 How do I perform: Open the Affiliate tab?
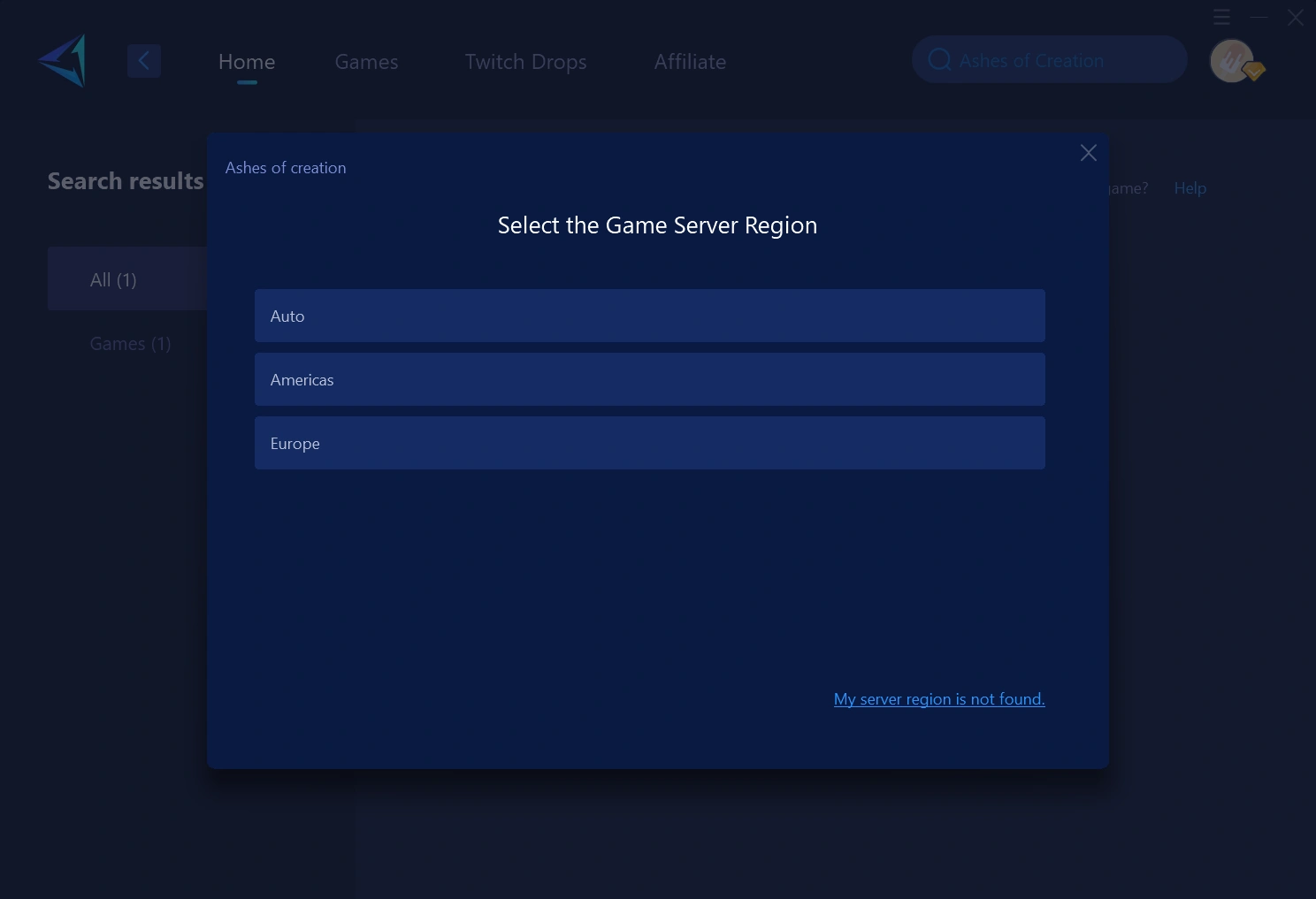[690, 62]
